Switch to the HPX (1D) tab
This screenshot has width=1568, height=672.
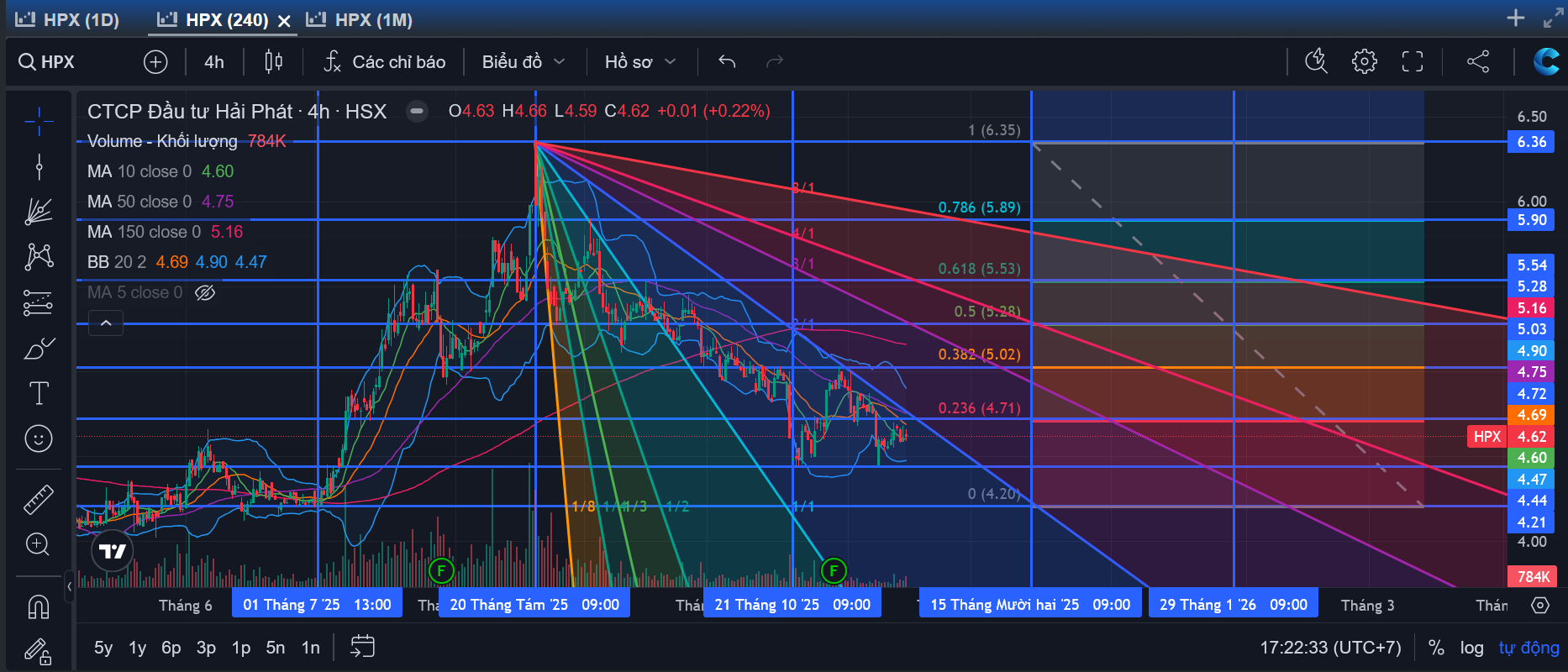coord(69,19)
